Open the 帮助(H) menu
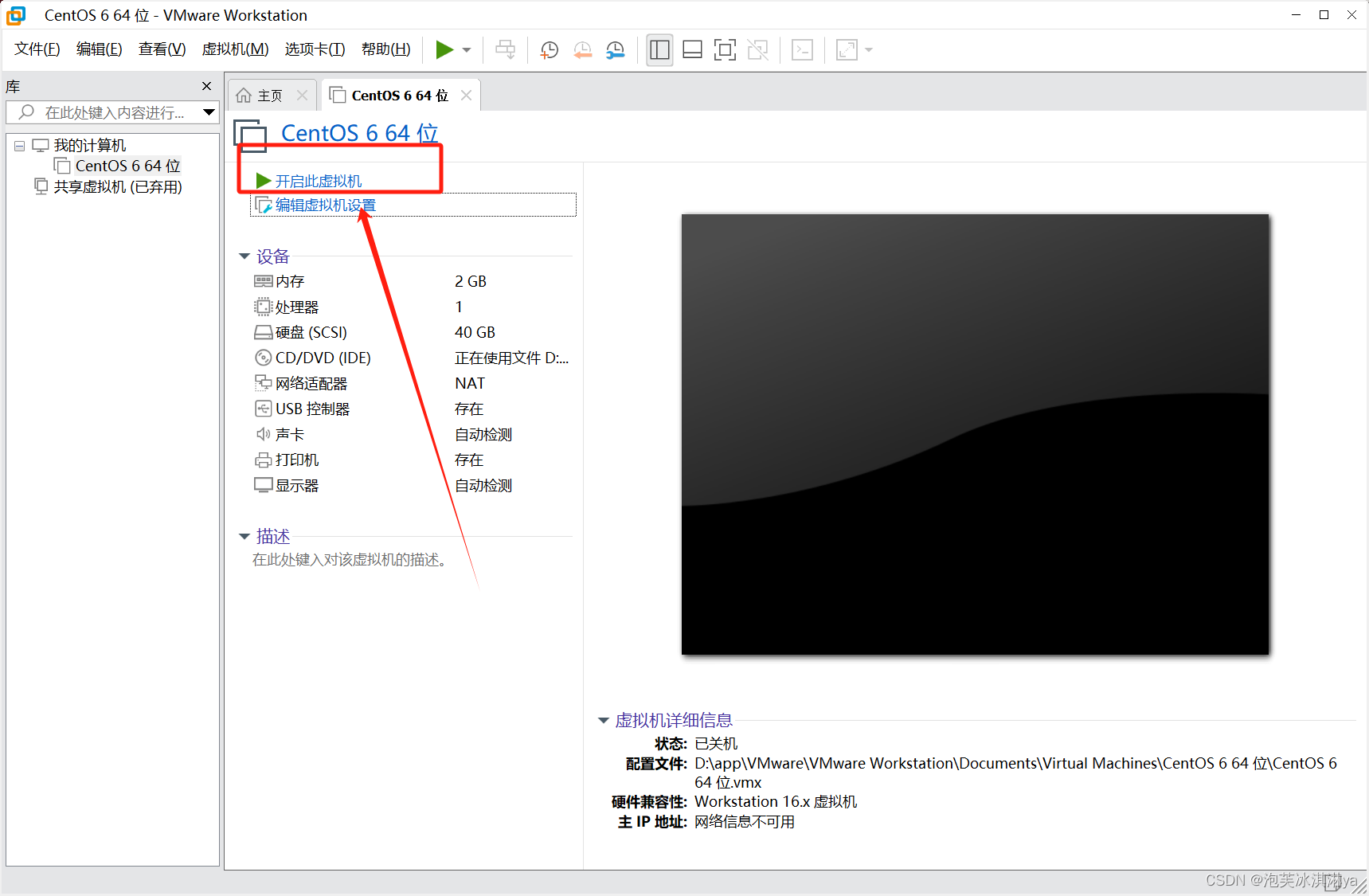1369x896 pixels. coord(386,49)
